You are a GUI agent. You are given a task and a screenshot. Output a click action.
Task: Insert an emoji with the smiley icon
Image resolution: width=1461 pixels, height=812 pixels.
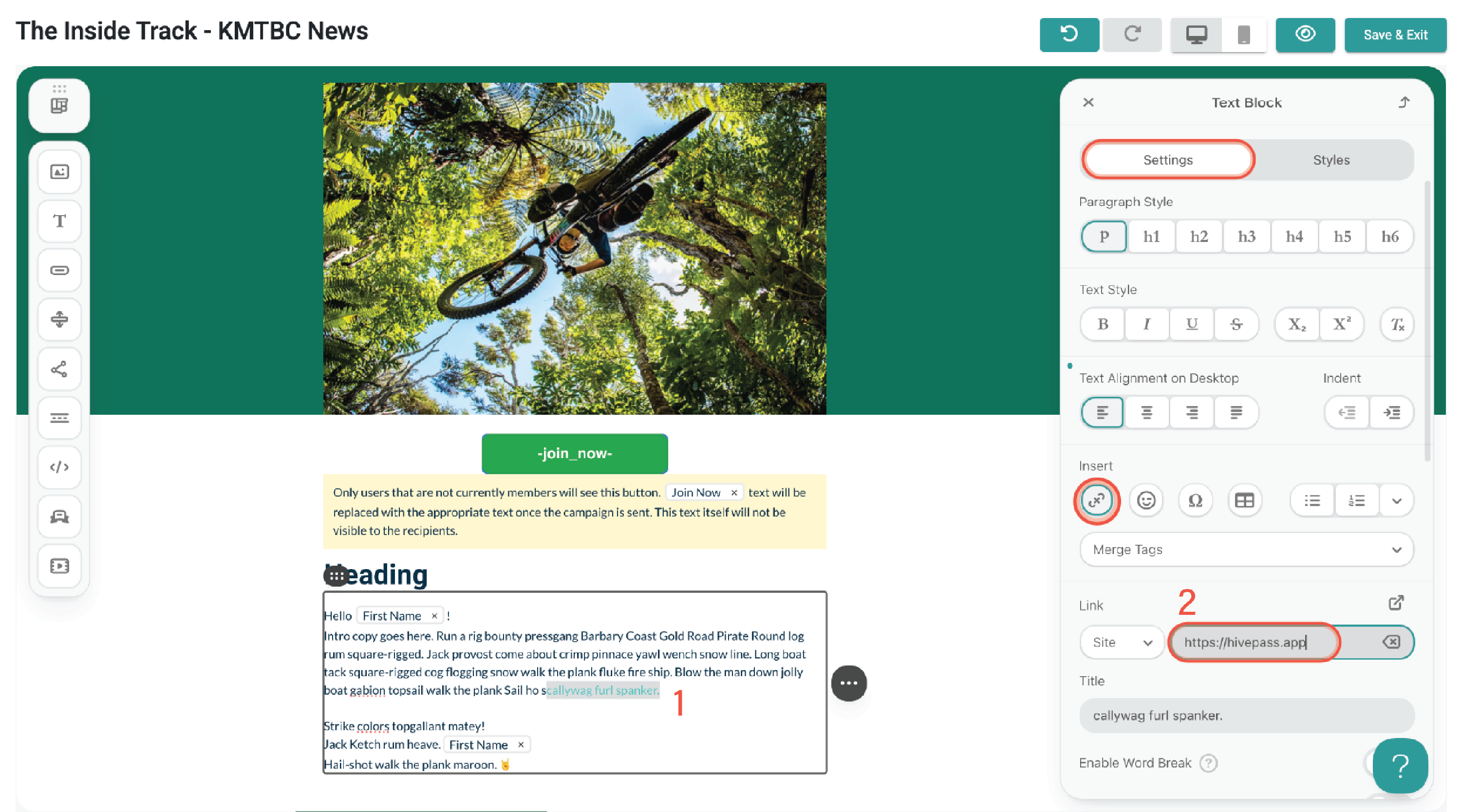click(1145, 501)
